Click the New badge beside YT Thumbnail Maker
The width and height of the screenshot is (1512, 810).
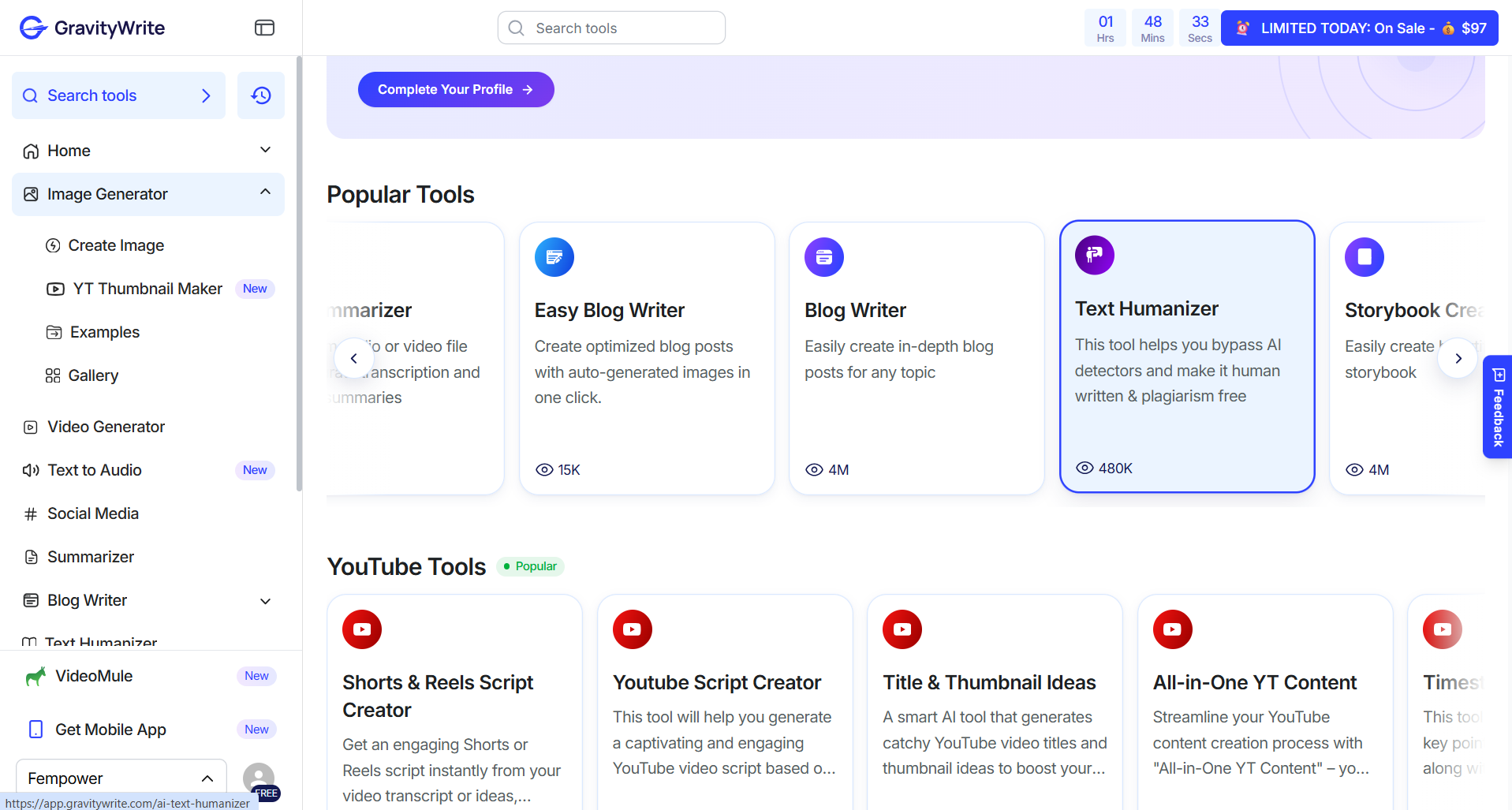[x=255, y=289]
